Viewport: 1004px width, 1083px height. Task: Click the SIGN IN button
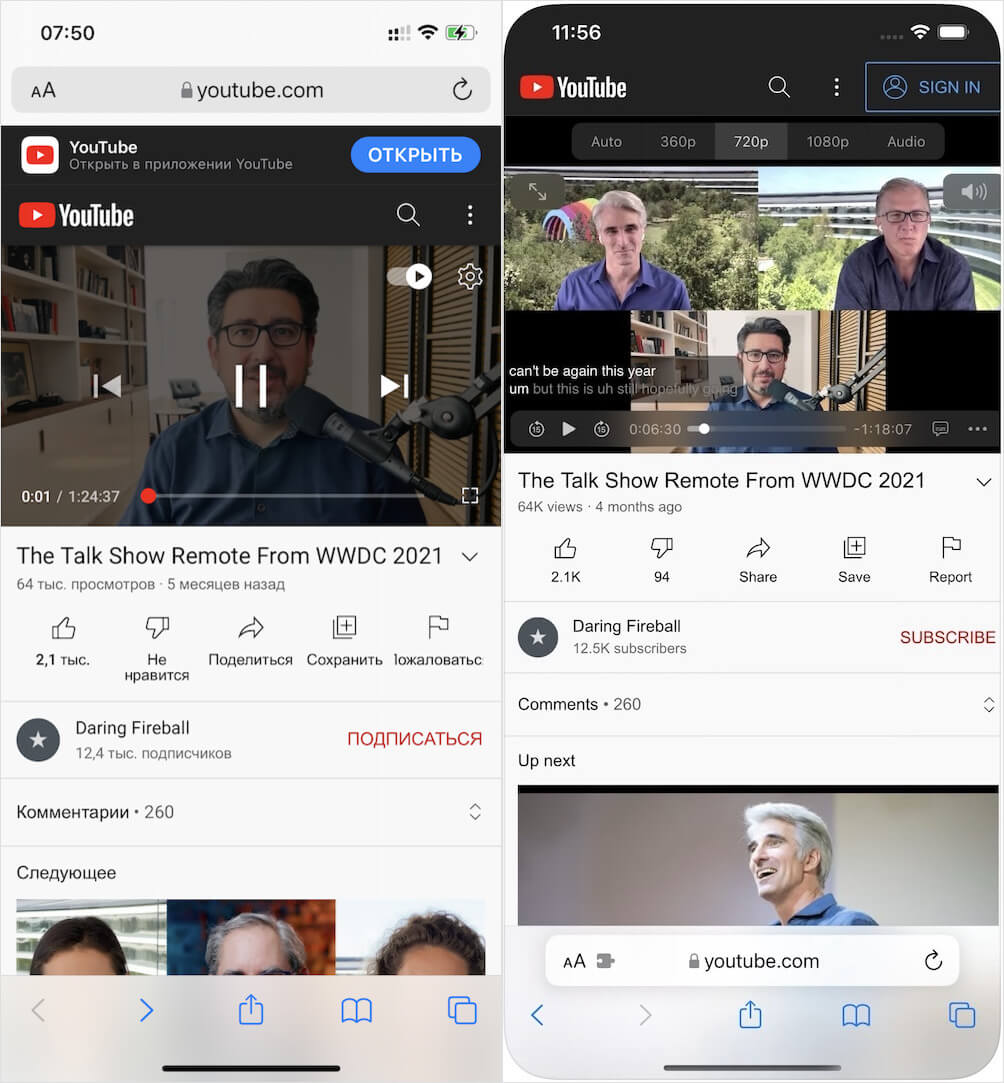point(932,87)
